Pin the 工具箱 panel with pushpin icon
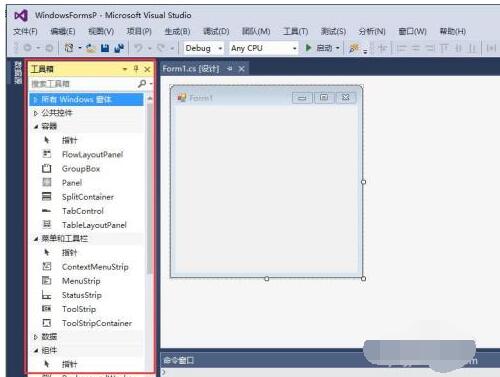 click(x=136, y=69)
